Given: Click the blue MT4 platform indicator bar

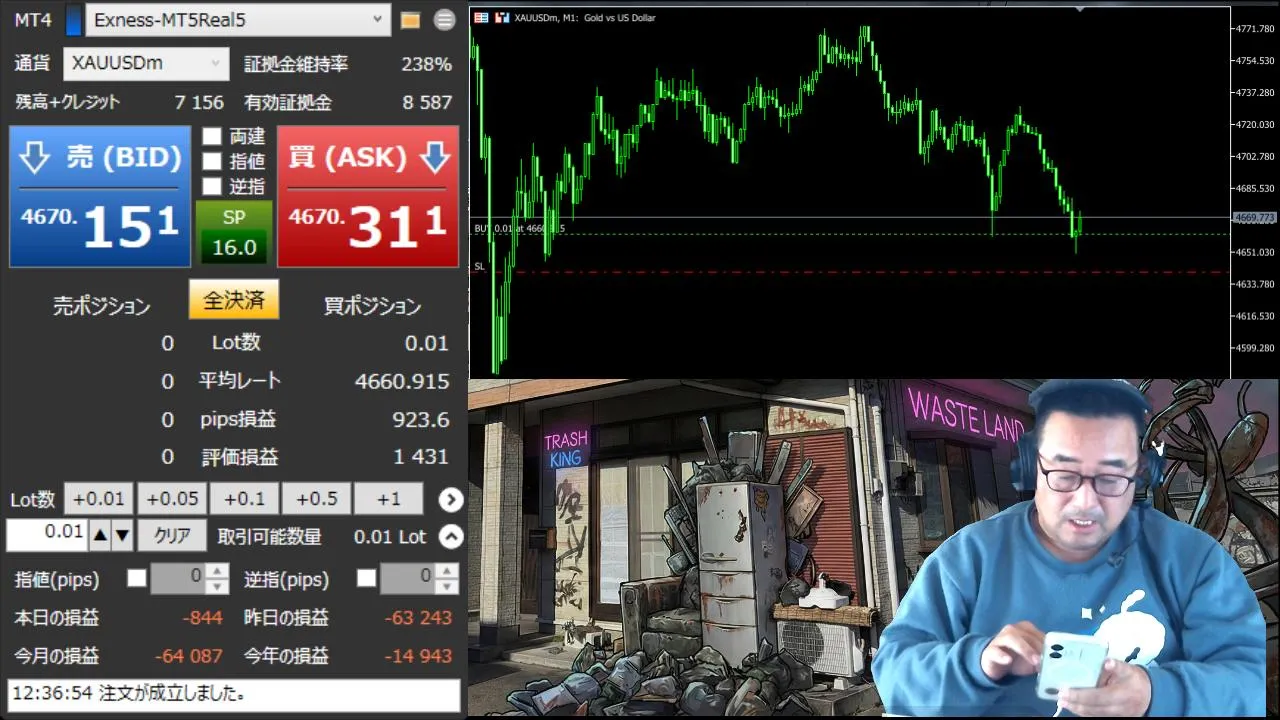Looking at the screenshot, I should point(73,20).
